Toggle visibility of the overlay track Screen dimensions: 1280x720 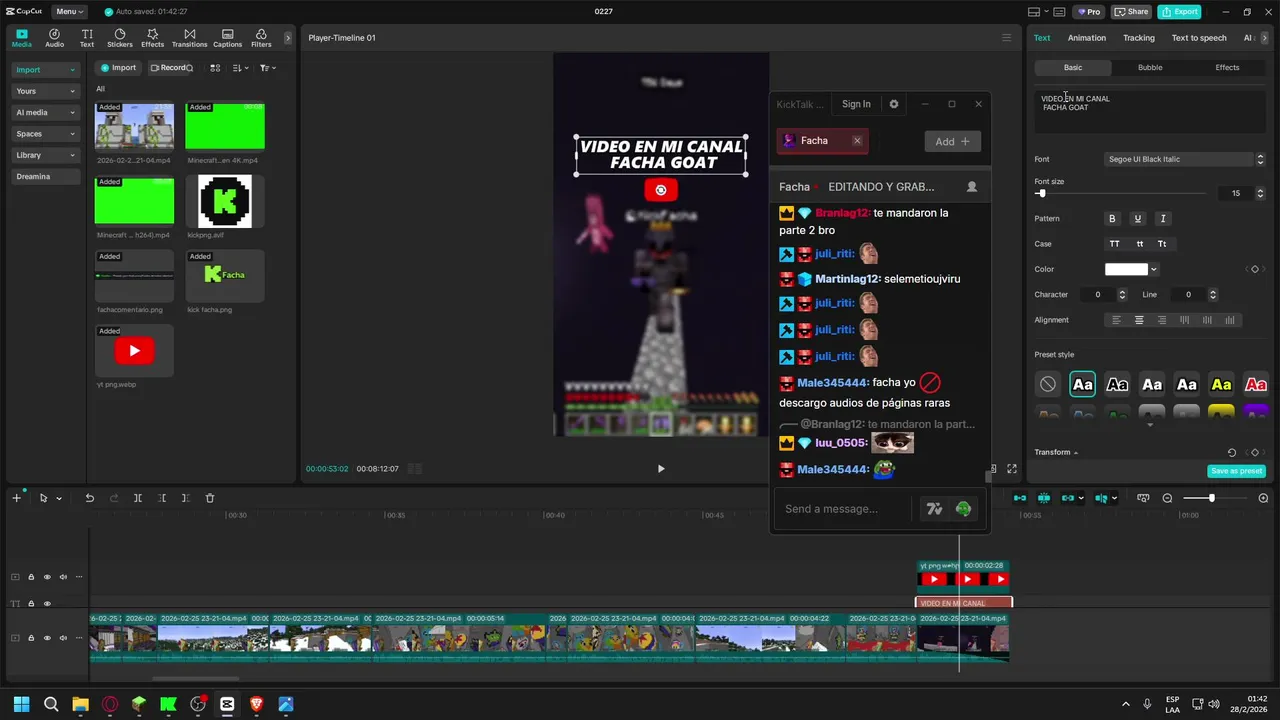point(47,577)
